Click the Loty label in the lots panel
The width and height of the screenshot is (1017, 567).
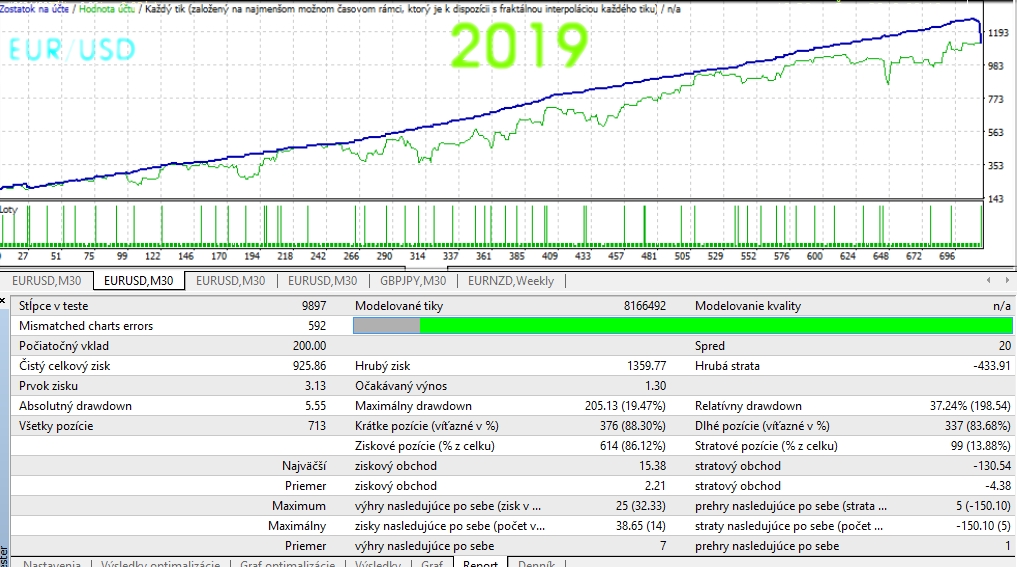point(9,209)
